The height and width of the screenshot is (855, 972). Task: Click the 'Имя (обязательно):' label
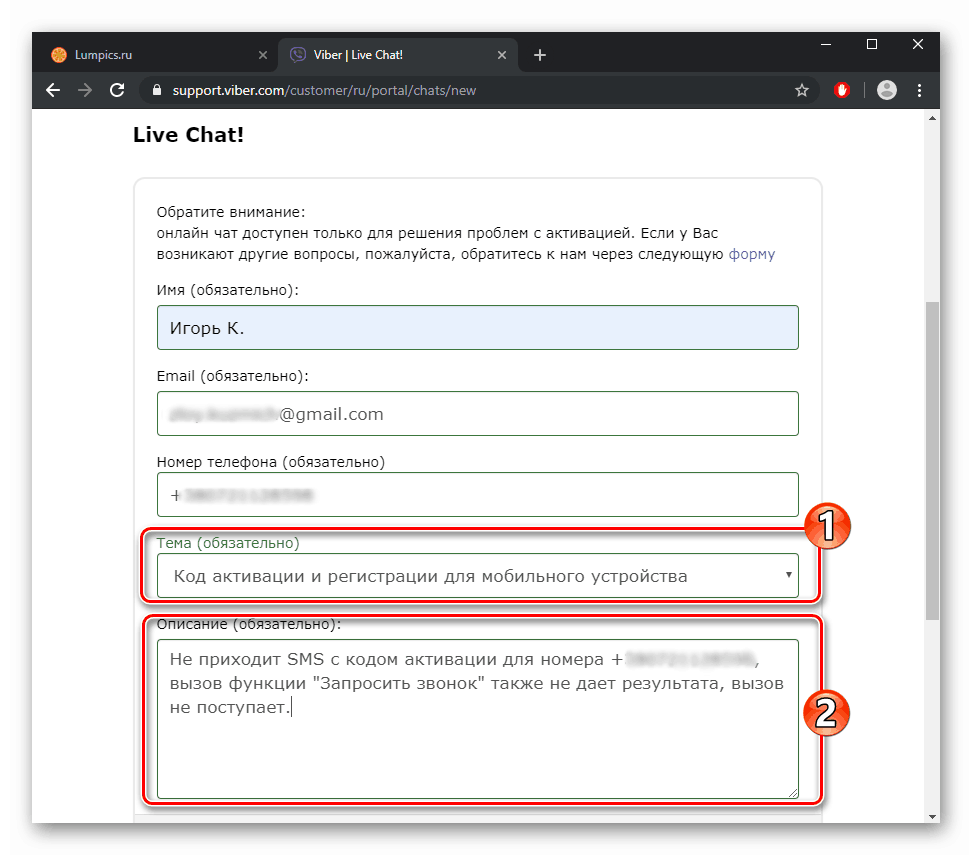pyautogui.click(x=228, y=290)
